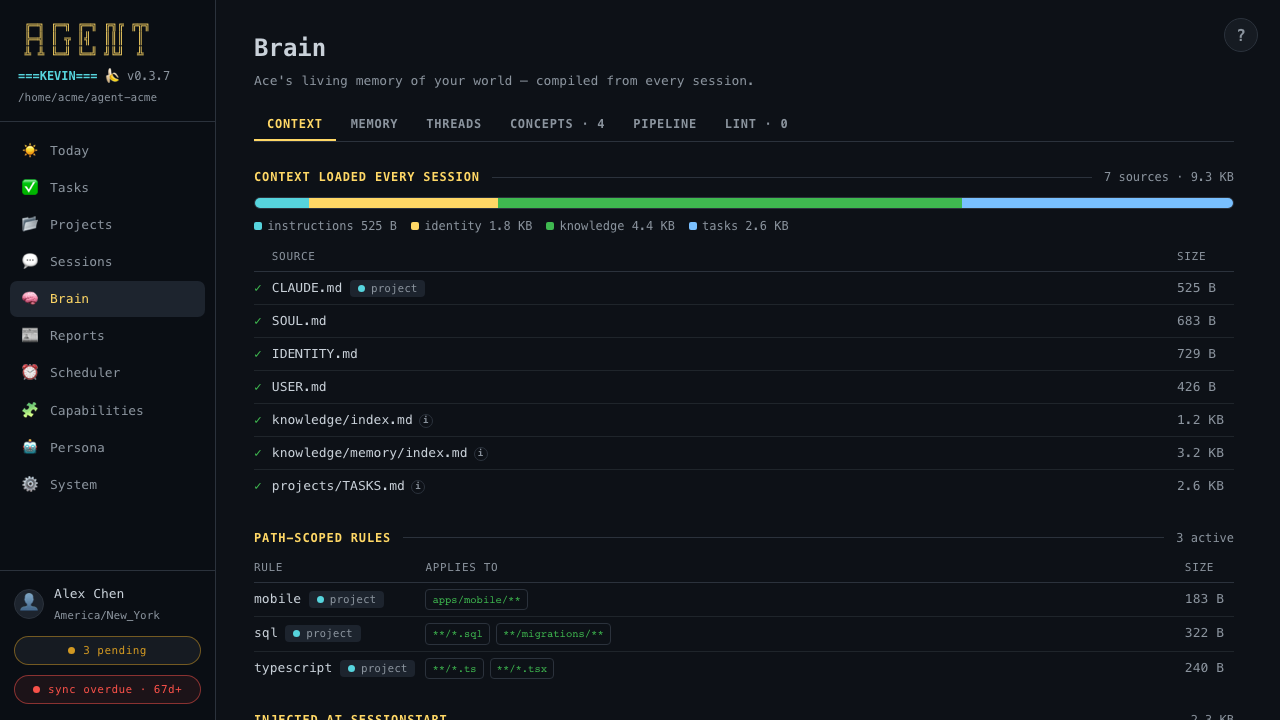Click the green knowledge segment of context bar

point(730,203)
